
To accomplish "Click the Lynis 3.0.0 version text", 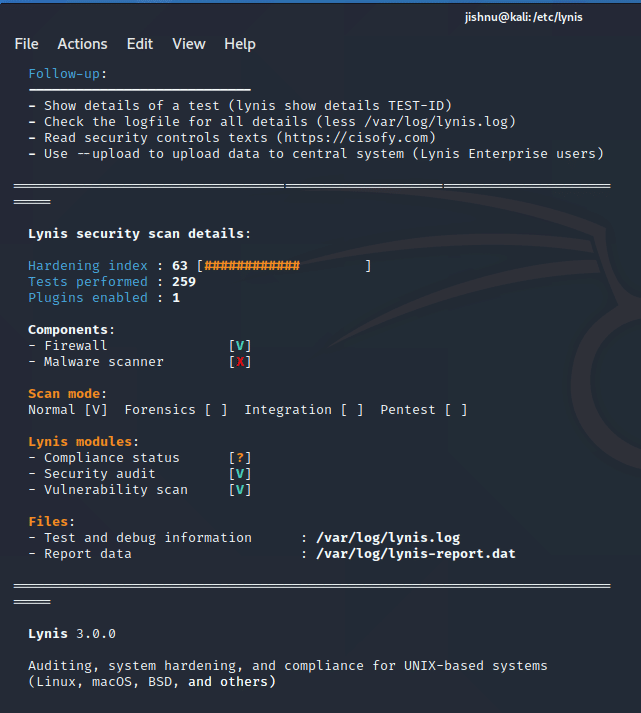I will pos(72,634).
